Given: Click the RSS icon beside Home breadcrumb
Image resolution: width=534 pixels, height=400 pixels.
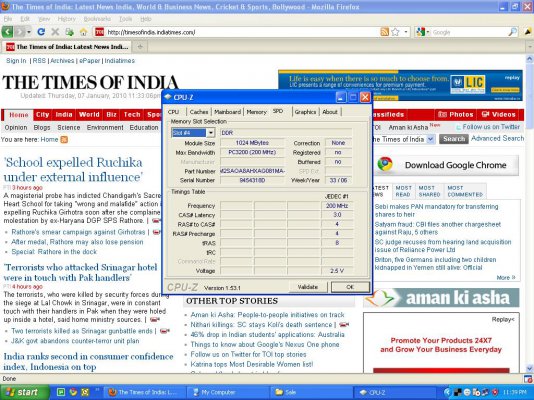Looking at the screenshot, I should click(x=64, y=140).
